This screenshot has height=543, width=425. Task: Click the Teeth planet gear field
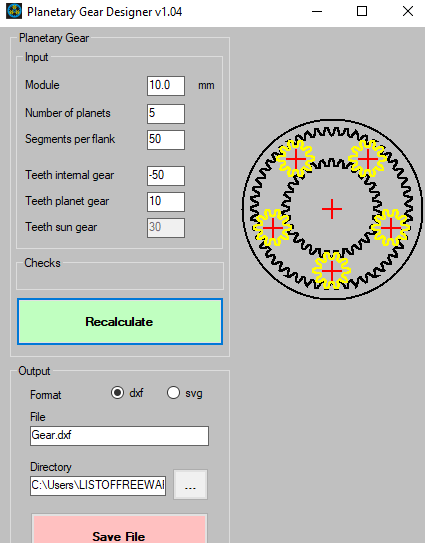coord(166,202)
